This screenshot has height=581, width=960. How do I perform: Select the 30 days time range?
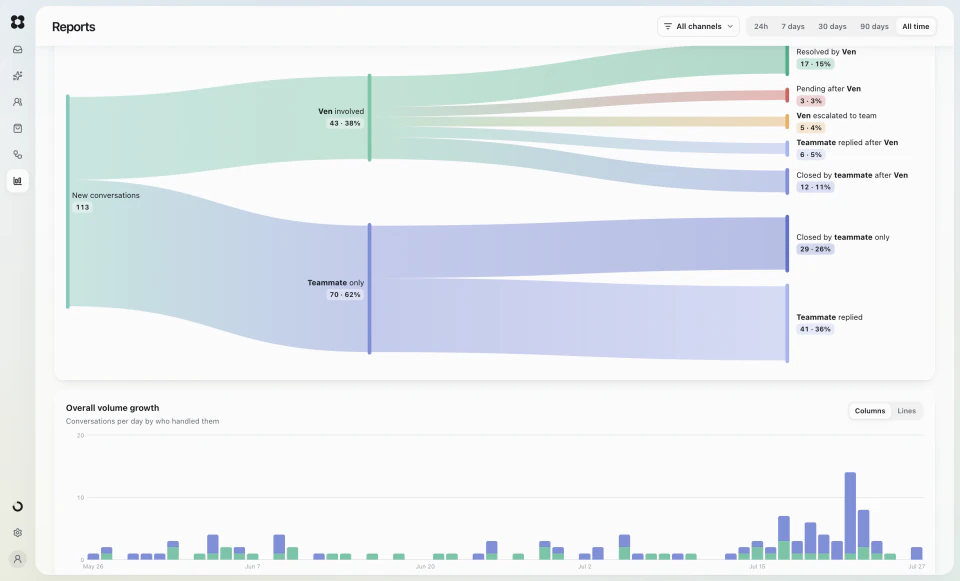(832, 26)
